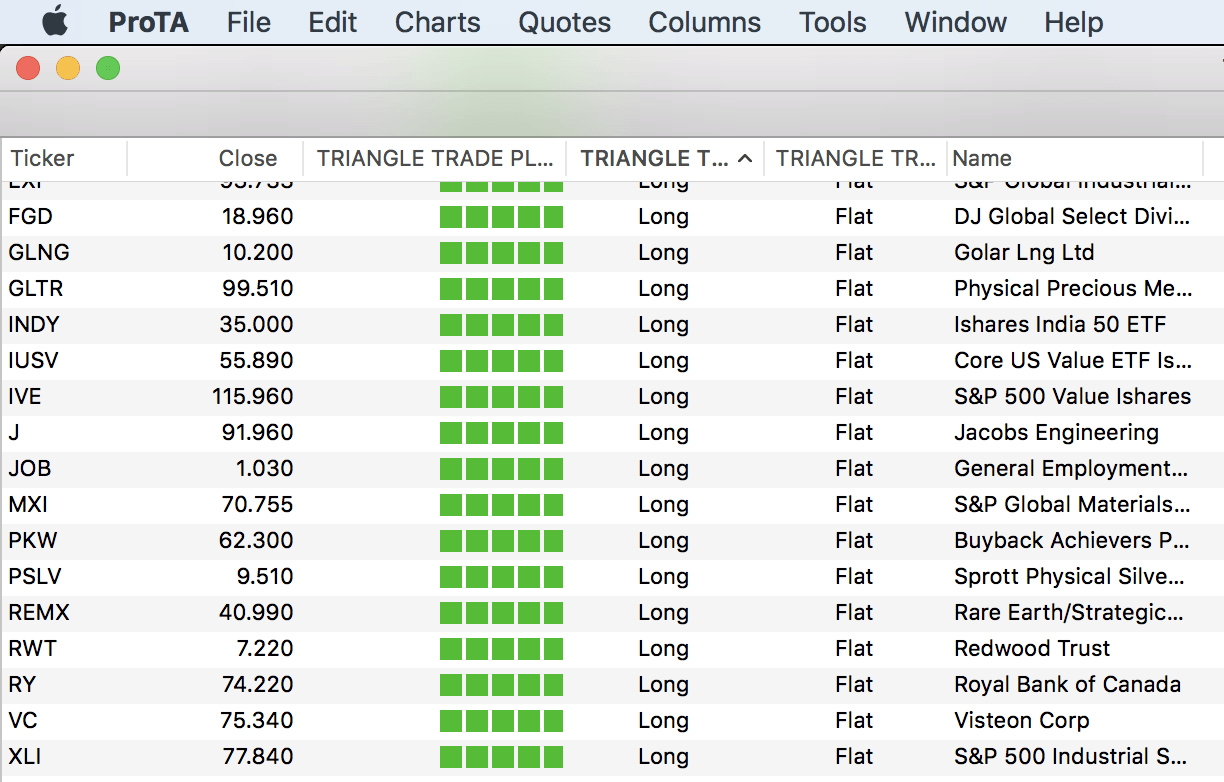Image resolution: width=1224 pixels, height=782 pixels.
Task: Click the 18.960 close price
Action: click(258, 216)
